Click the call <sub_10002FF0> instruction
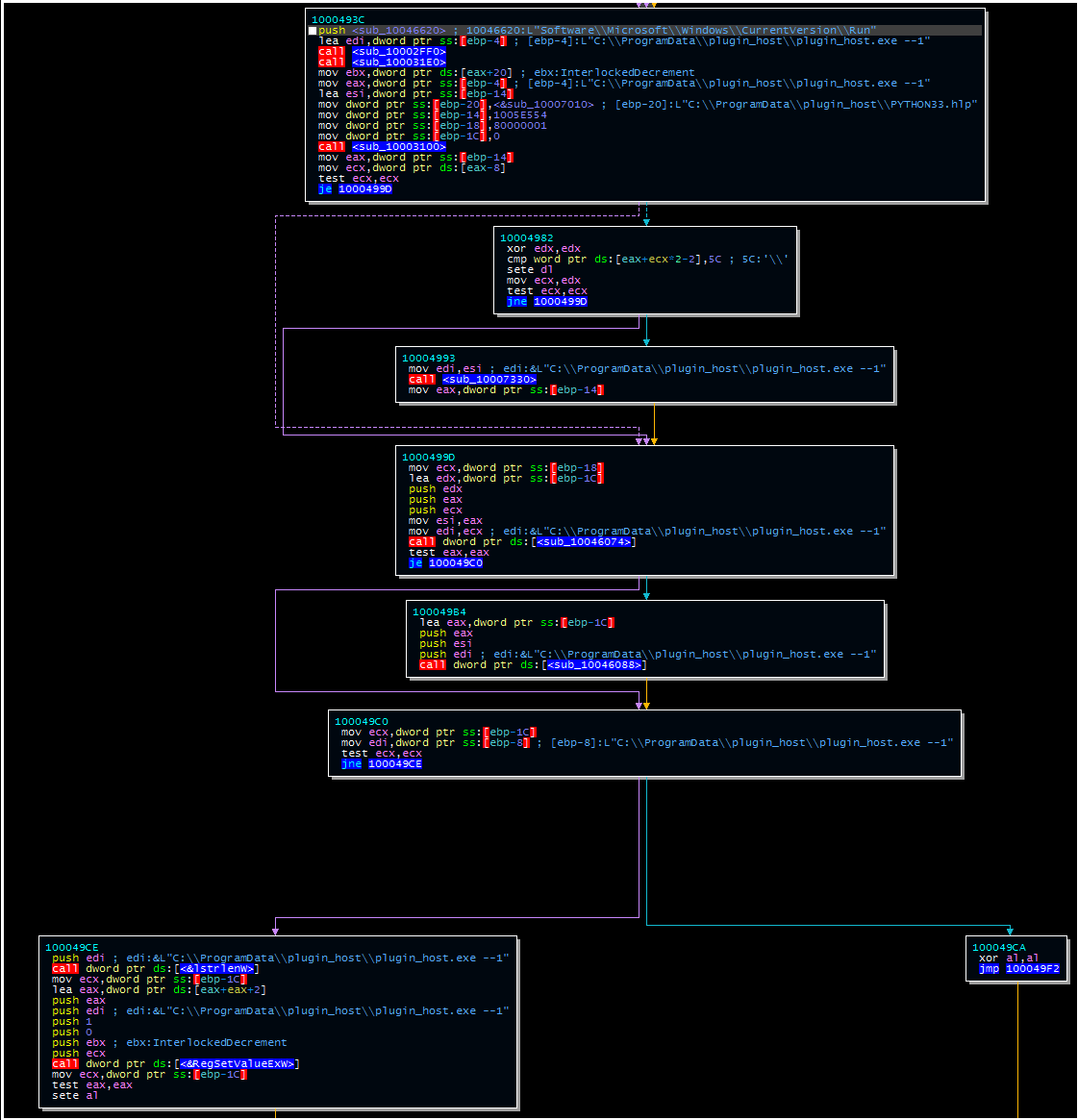Screen dimensions: 1078x1120 (x=382, y=51)
